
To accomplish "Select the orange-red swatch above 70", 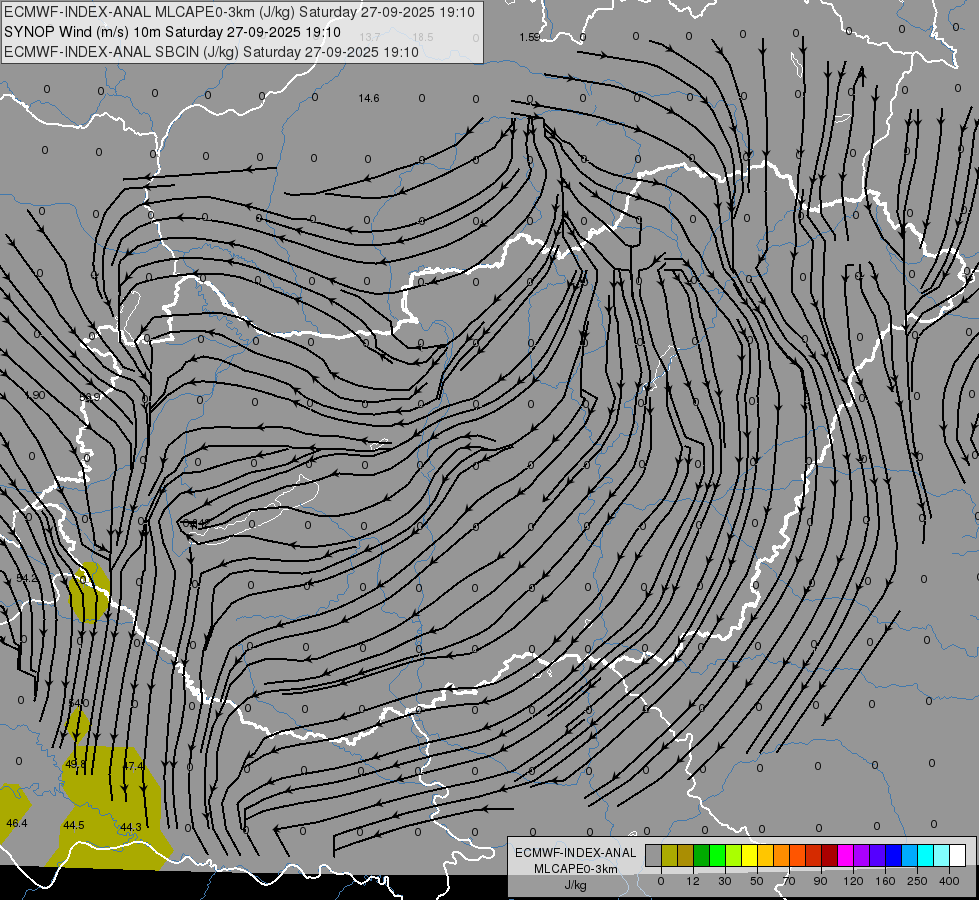I will (x=798, y=855).
